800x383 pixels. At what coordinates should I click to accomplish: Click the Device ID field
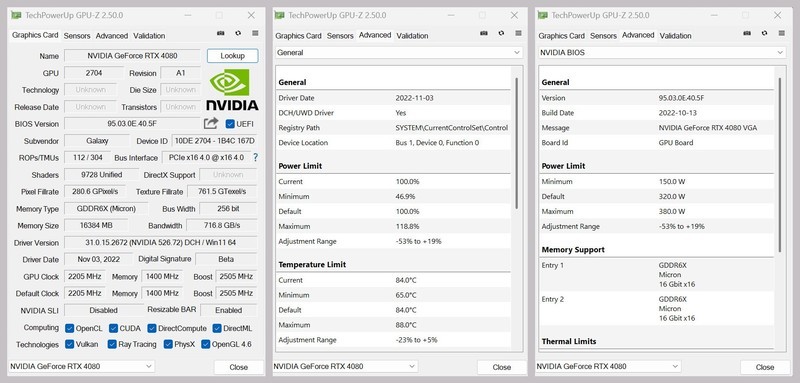(x=214, y=141)
